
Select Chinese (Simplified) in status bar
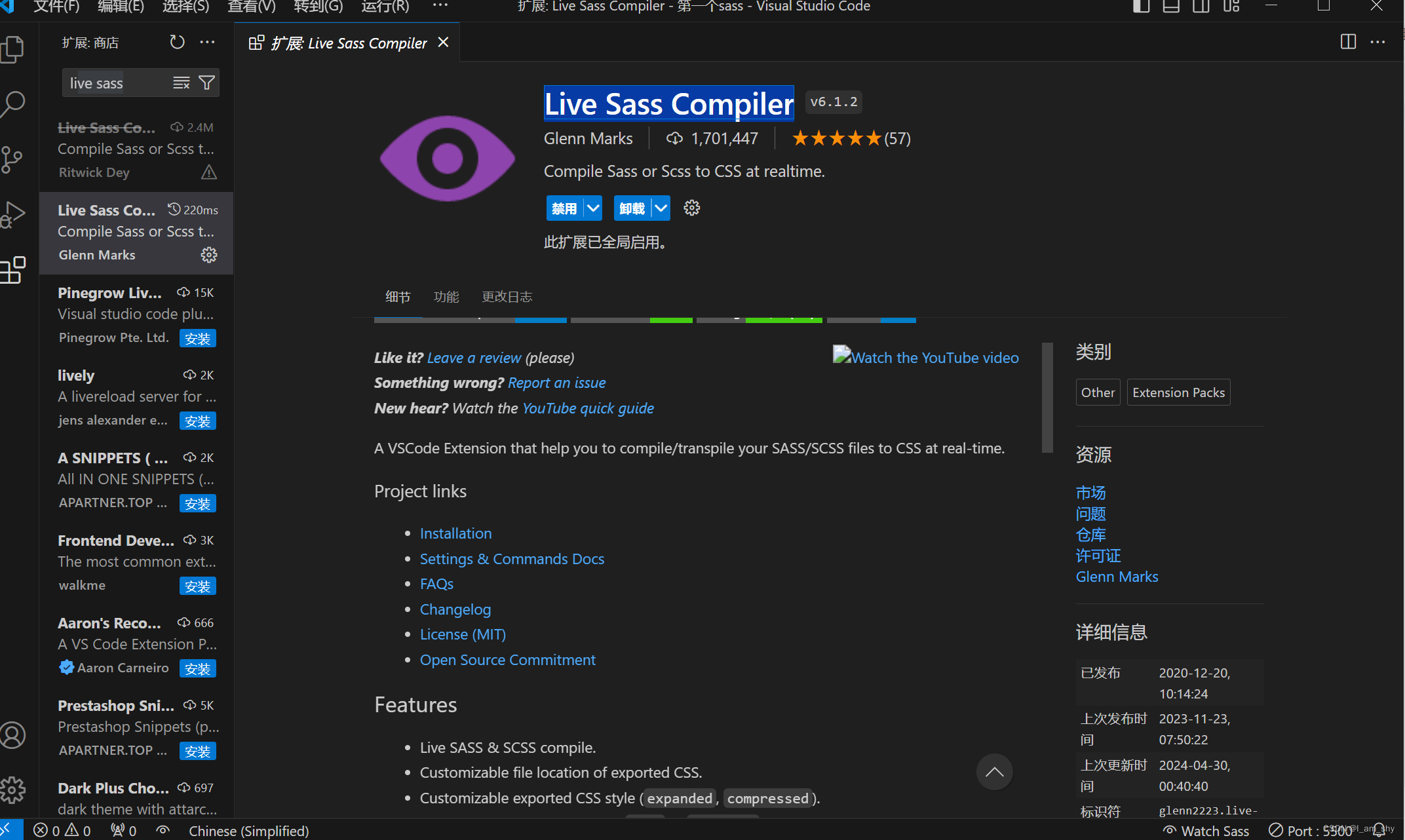click(248, 831)
